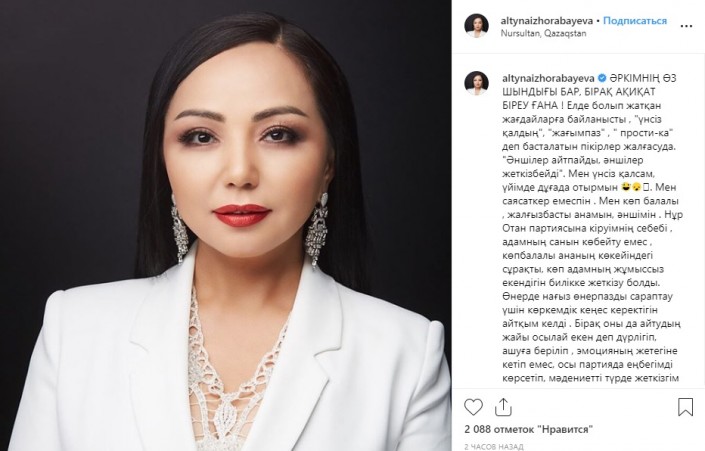705x451 pixels.
Task: Follow the account via Подписаться
Action: (x=635, y=21)
